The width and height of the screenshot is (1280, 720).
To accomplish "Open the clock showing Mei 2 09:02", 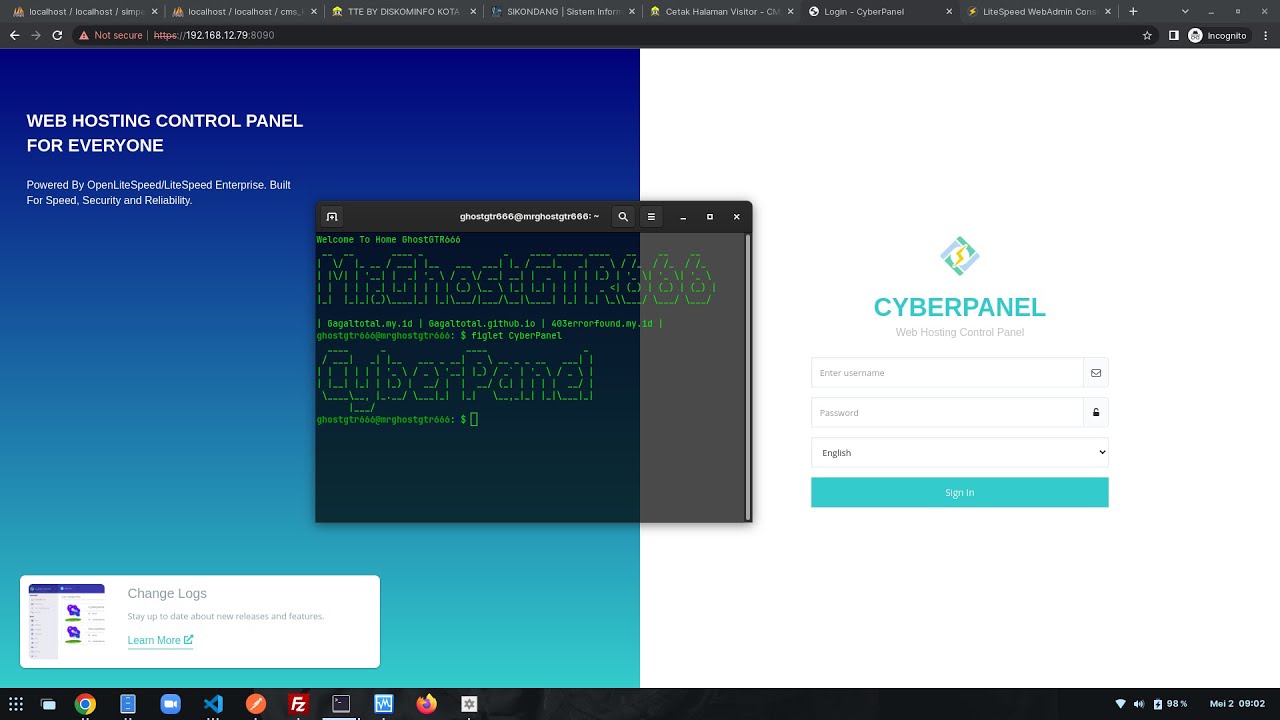I will [x=1237, y=704].
